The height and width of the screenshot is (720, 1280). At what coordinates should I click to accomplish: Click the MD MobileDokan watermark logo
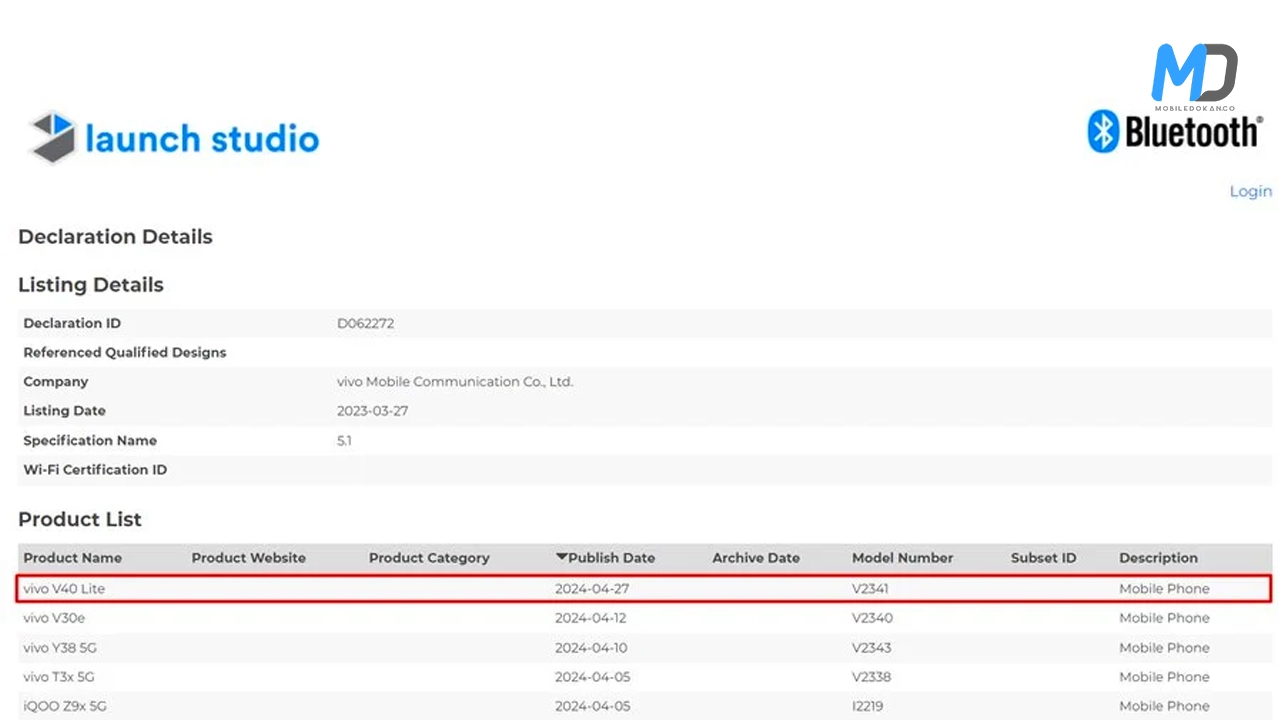1194,77
